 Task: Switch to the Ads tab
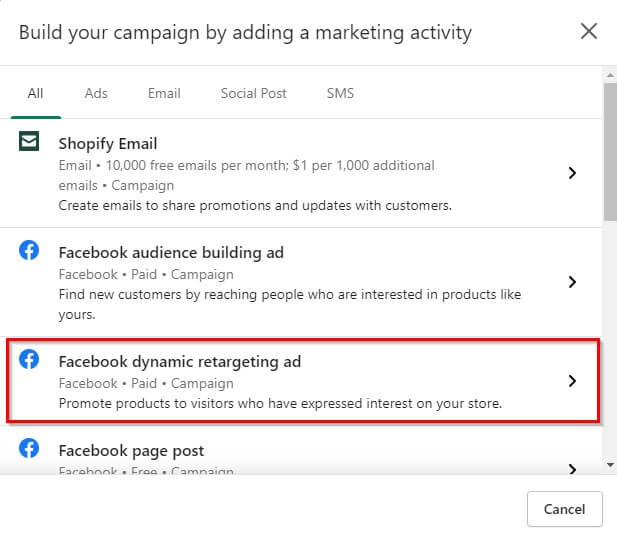pyautogui.click(x=96, y=94)
